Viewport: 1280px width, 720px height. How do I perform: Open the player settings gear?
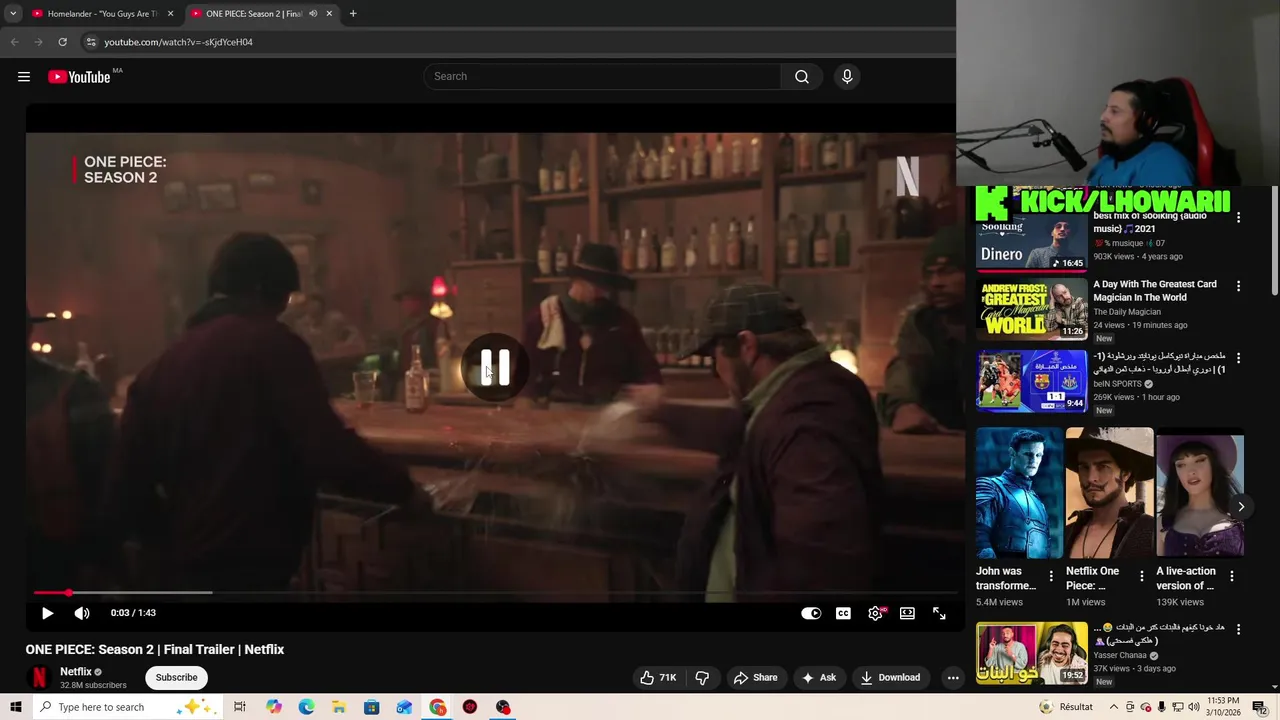(875, 613)
